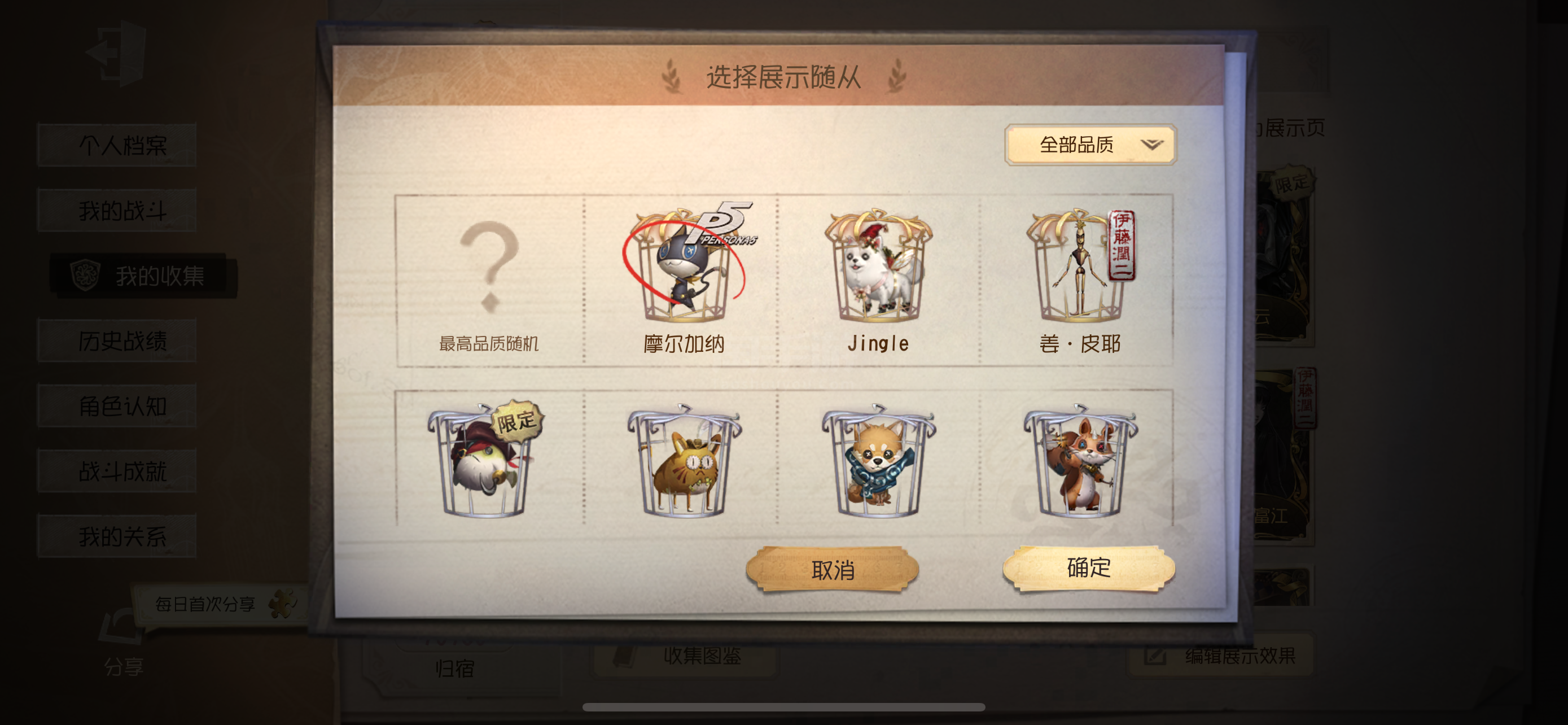The height and width of the screenshot is (725, 1568).
Task: Go to 角色认知 sidebar tab
Action: tap(117, 406)
